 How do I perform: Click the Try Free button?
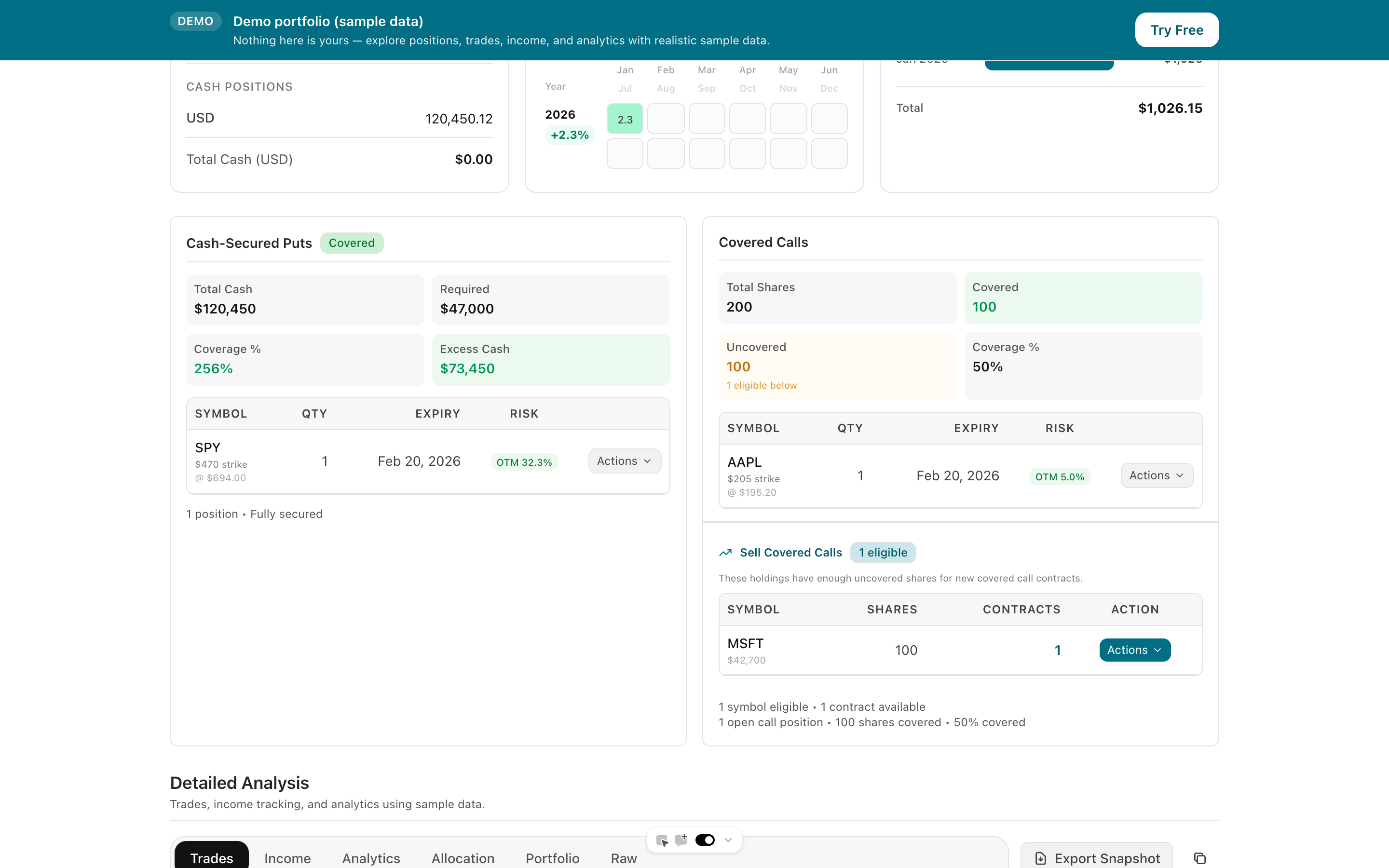coord(1177,30)
